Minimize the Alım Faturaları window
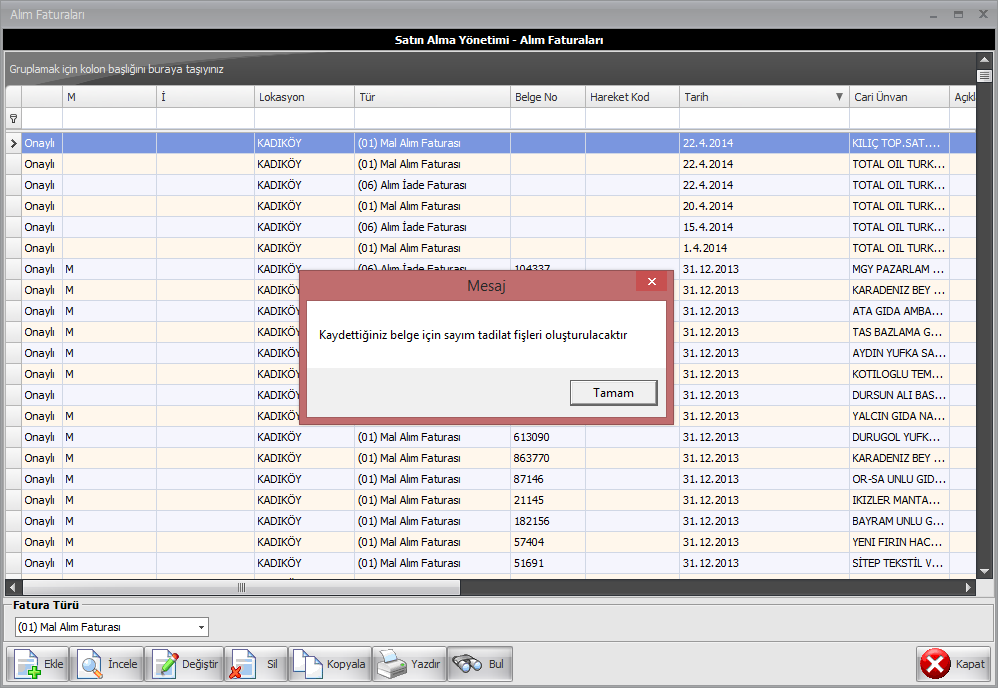Image resolution: width=998 pixels, height=688 pixels. pos(933,15)
